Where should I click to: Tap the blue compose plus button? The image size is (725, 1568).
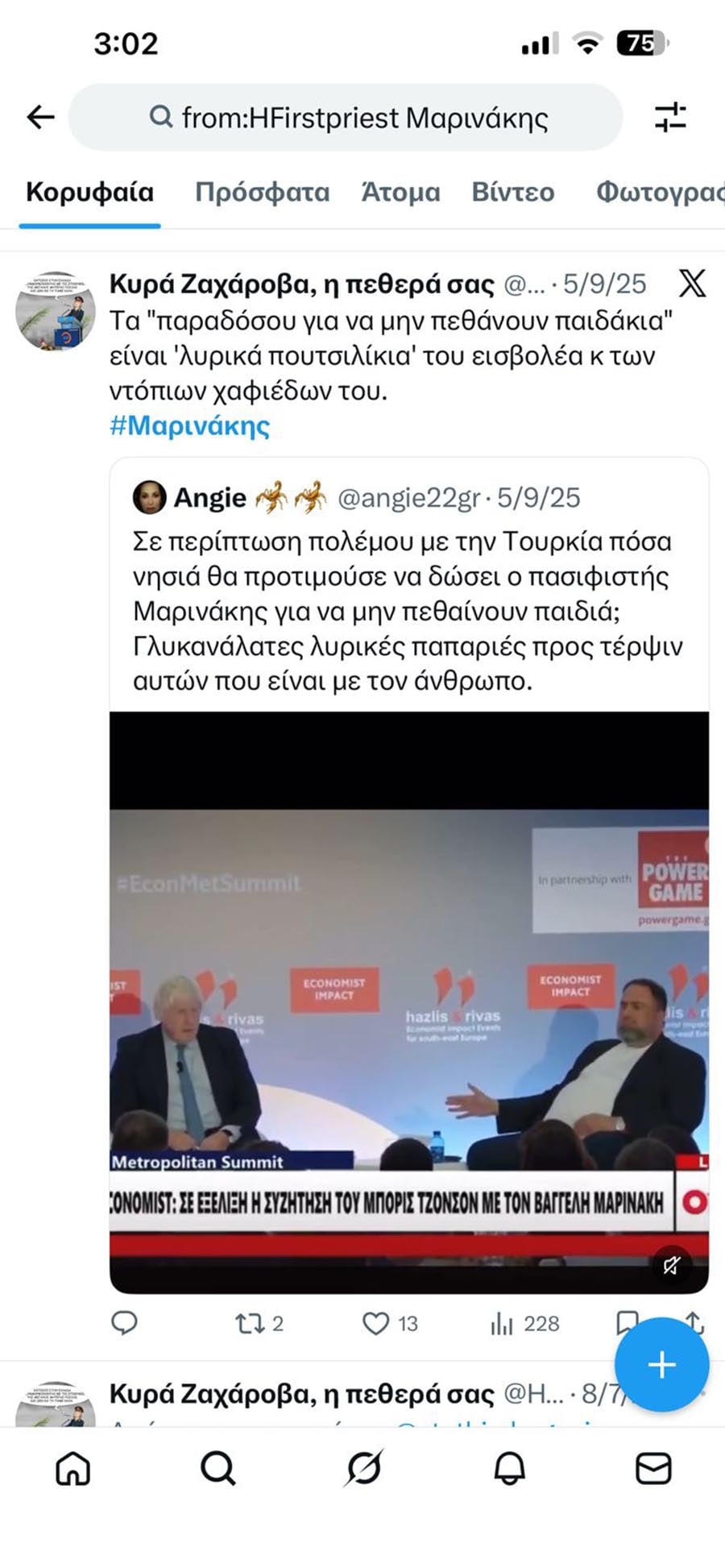(661, 1365)
